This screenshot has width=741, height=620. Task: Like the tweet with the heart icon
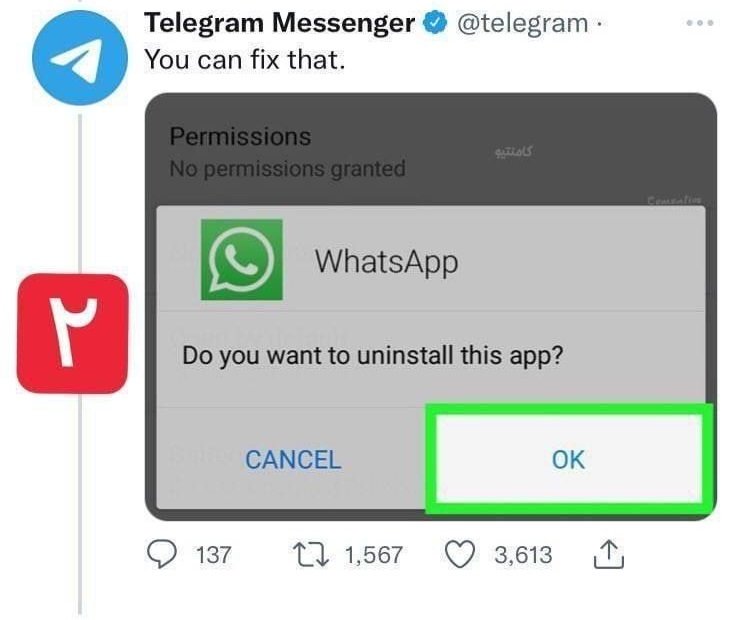460,554
